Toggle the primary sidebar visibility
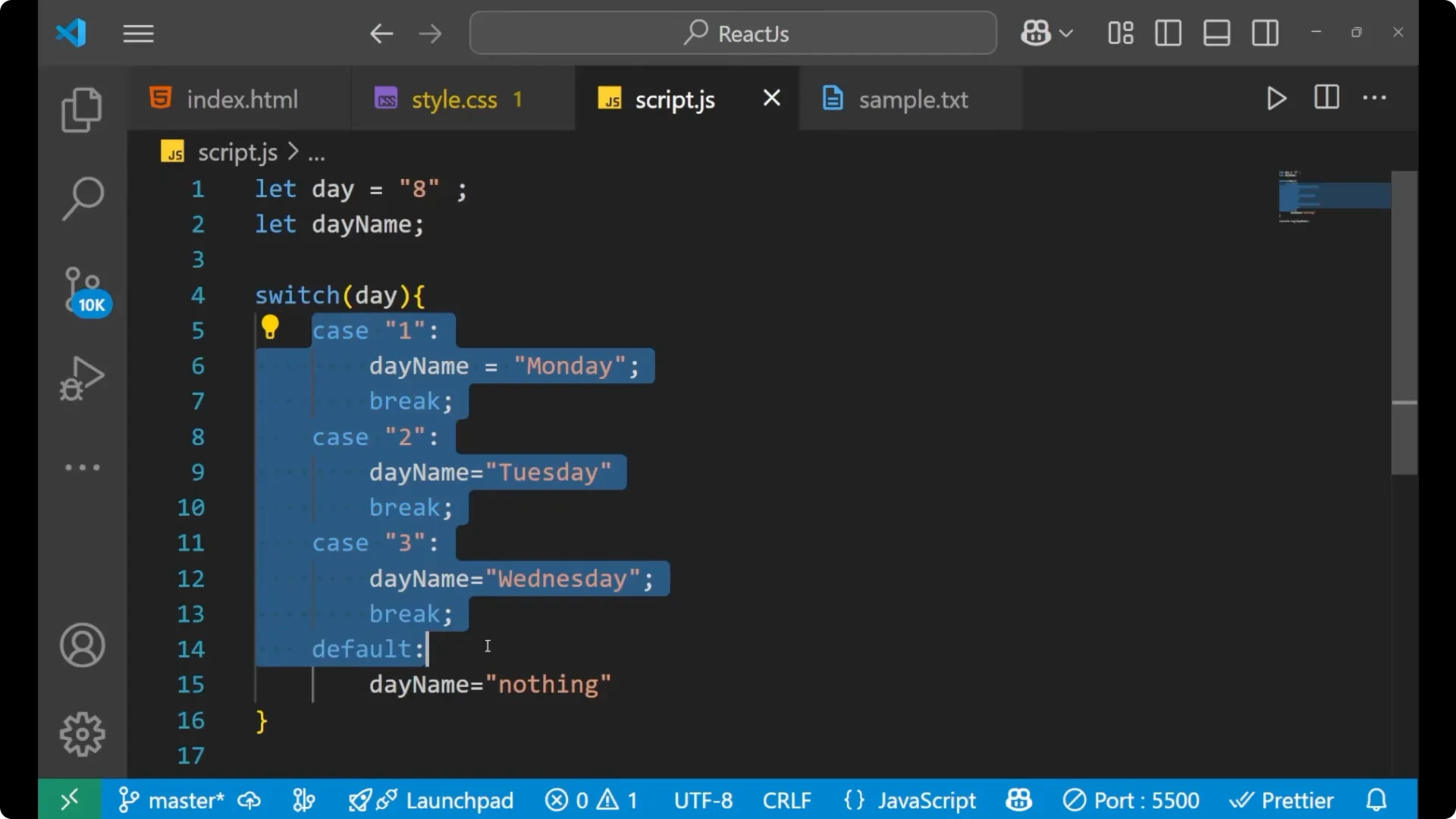The height and width of the screenshot is (819, 1456). 1168,33
